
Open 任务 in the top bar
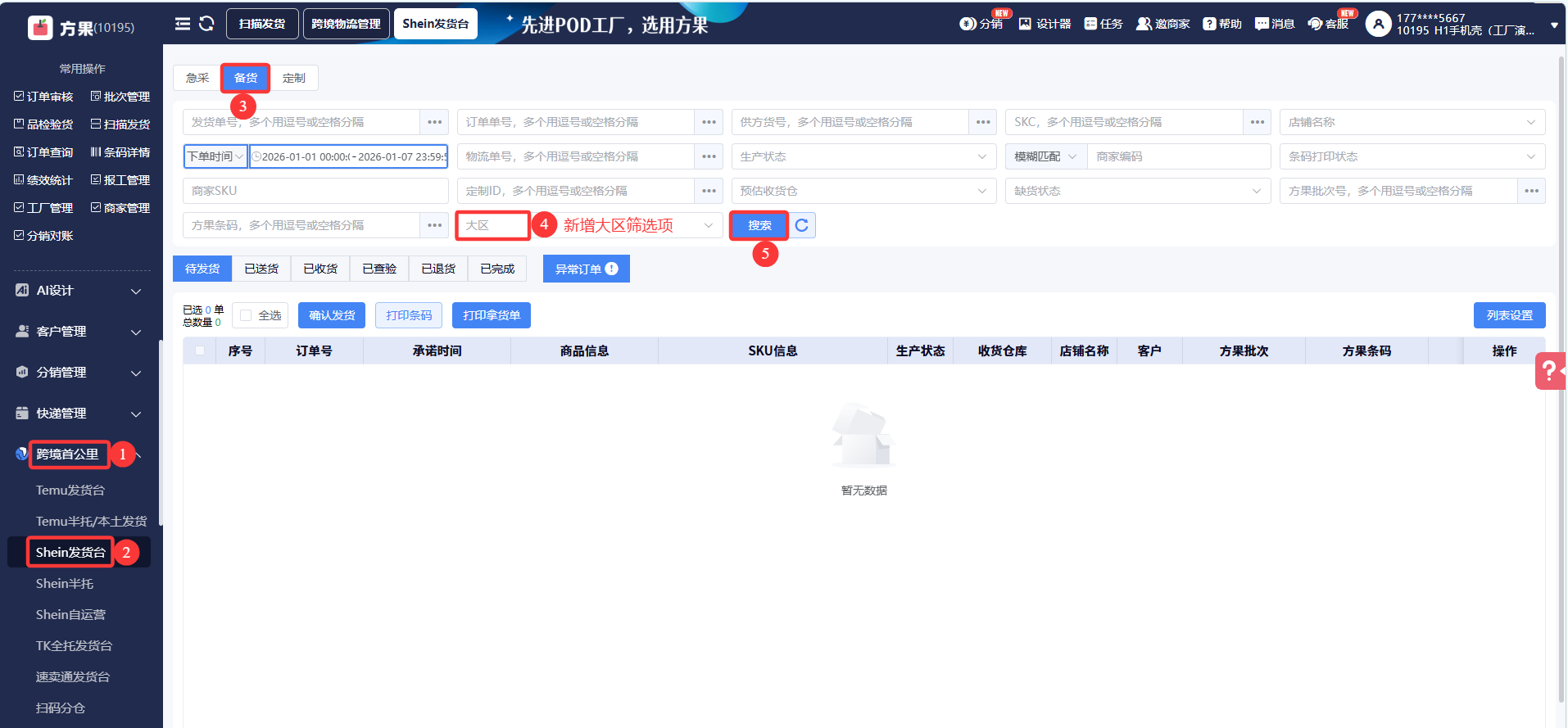[x=1103, y=24]
